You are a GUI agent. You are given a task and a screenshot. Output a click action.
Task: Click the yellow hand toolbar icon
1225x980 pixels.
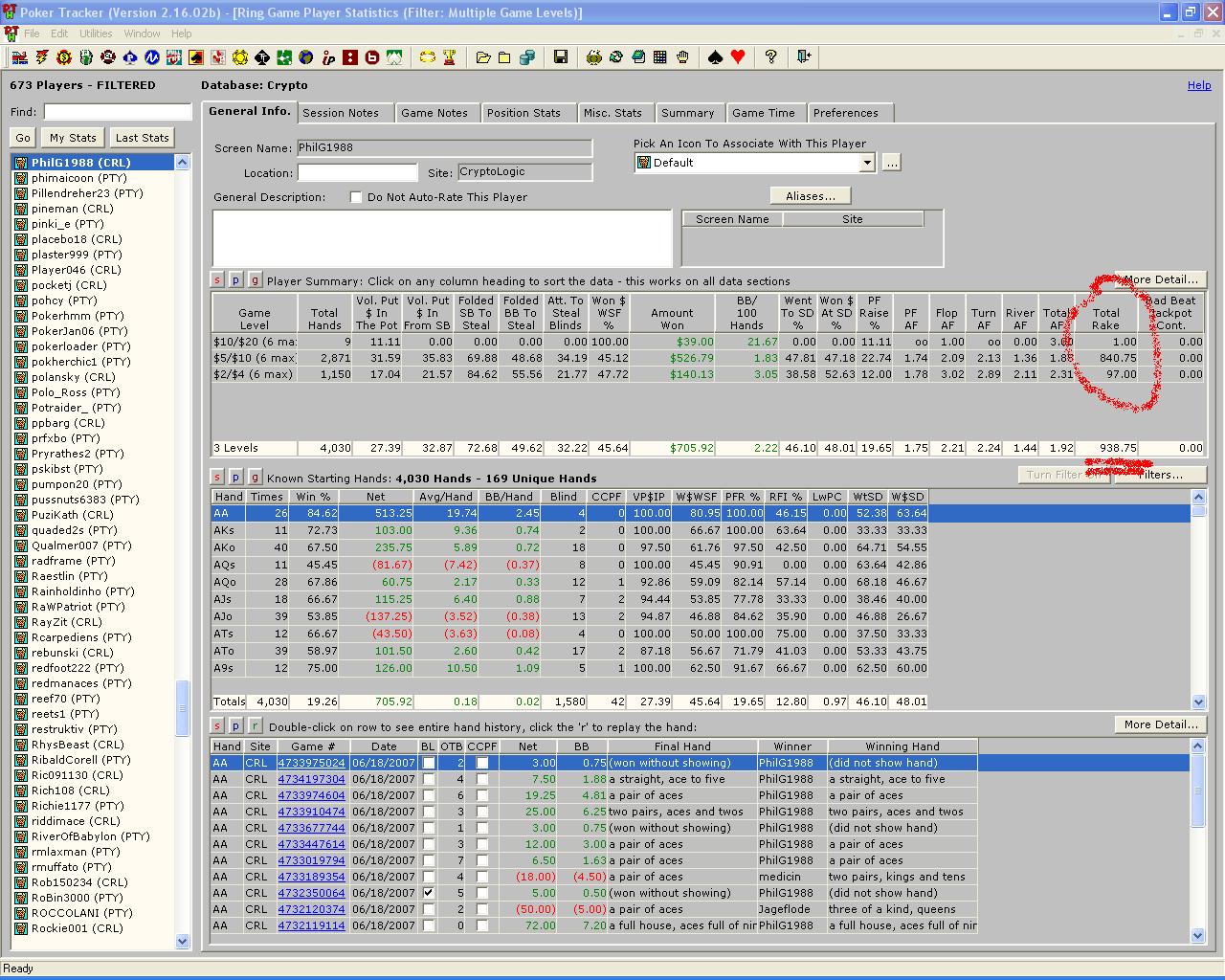[x=683, y=57]
